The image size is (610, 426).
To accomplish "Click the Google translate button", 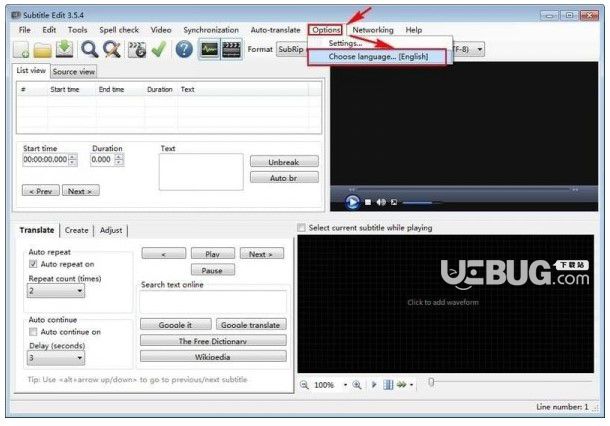I will pyautogui.click(x=251, y=324).
